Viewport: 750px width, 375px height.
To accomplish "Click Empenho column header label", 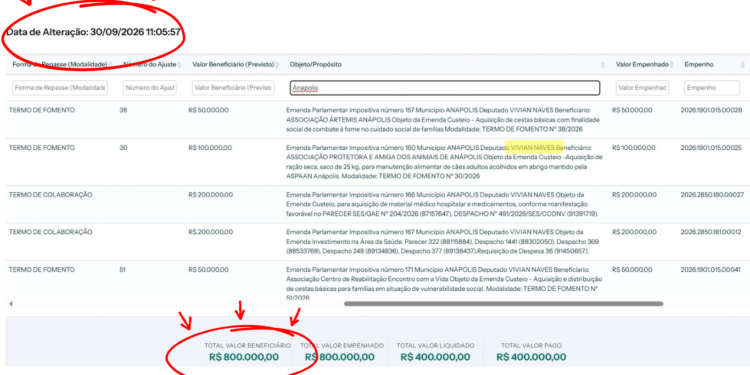I will click(x=699, y=65).
